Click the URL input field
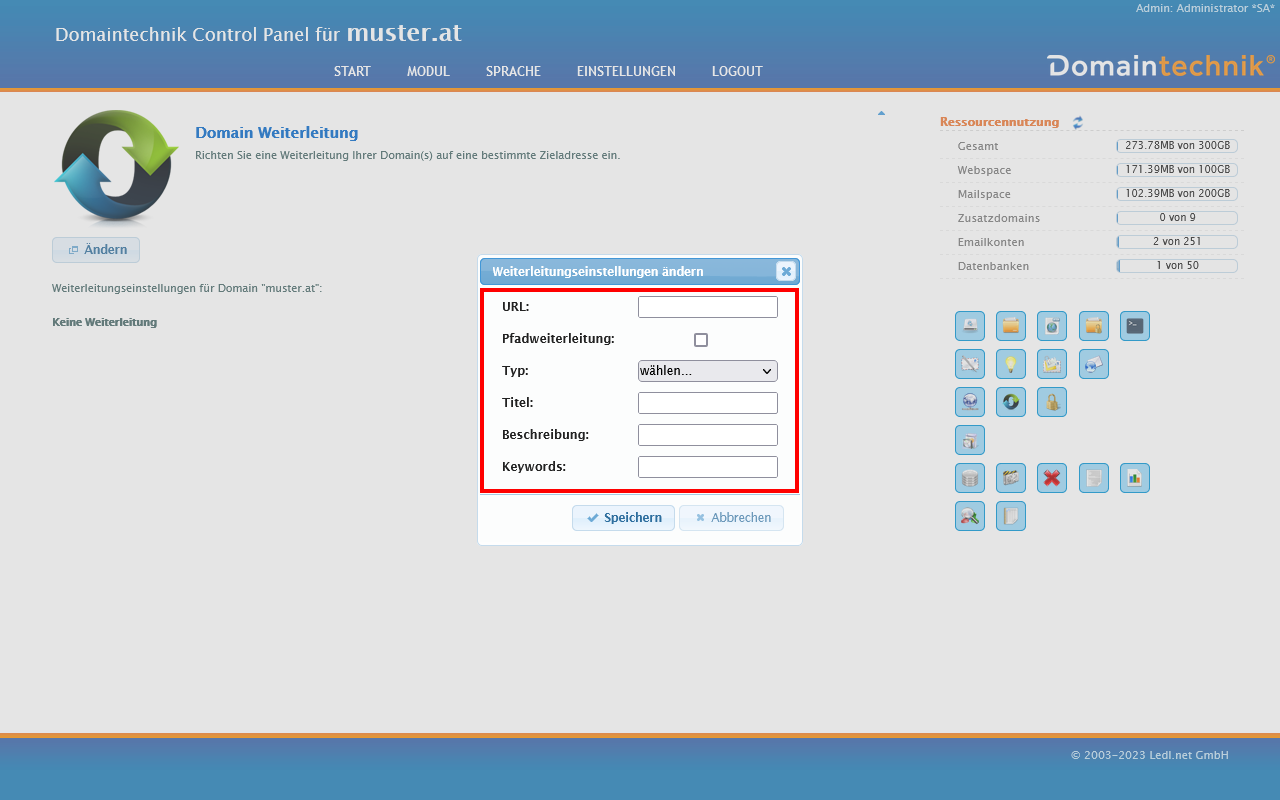 (708, 307)
